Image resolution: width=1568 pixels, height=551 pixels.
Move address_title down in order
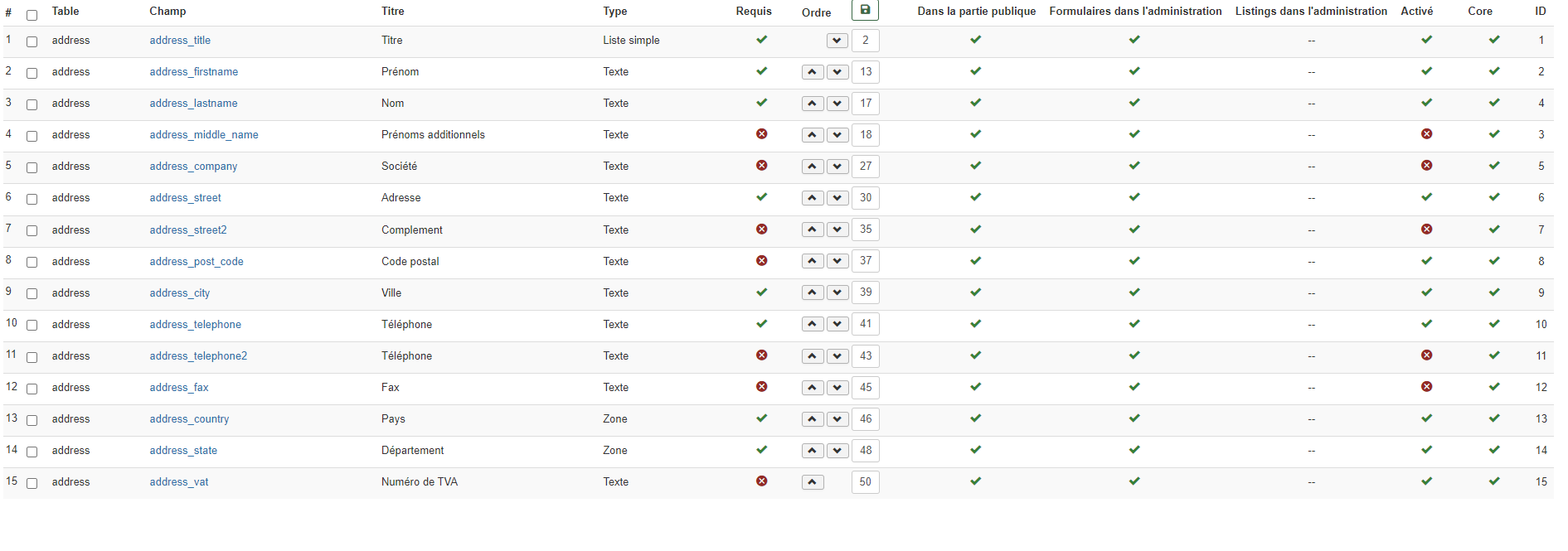tap(837, 41)
